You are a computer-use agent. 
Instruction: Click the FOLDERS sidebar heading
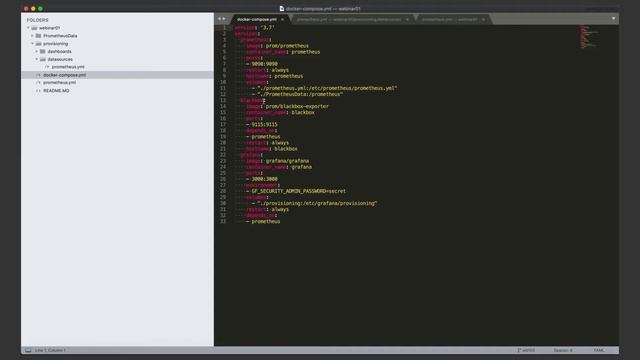pyautogui.click(x=38, y=20)
